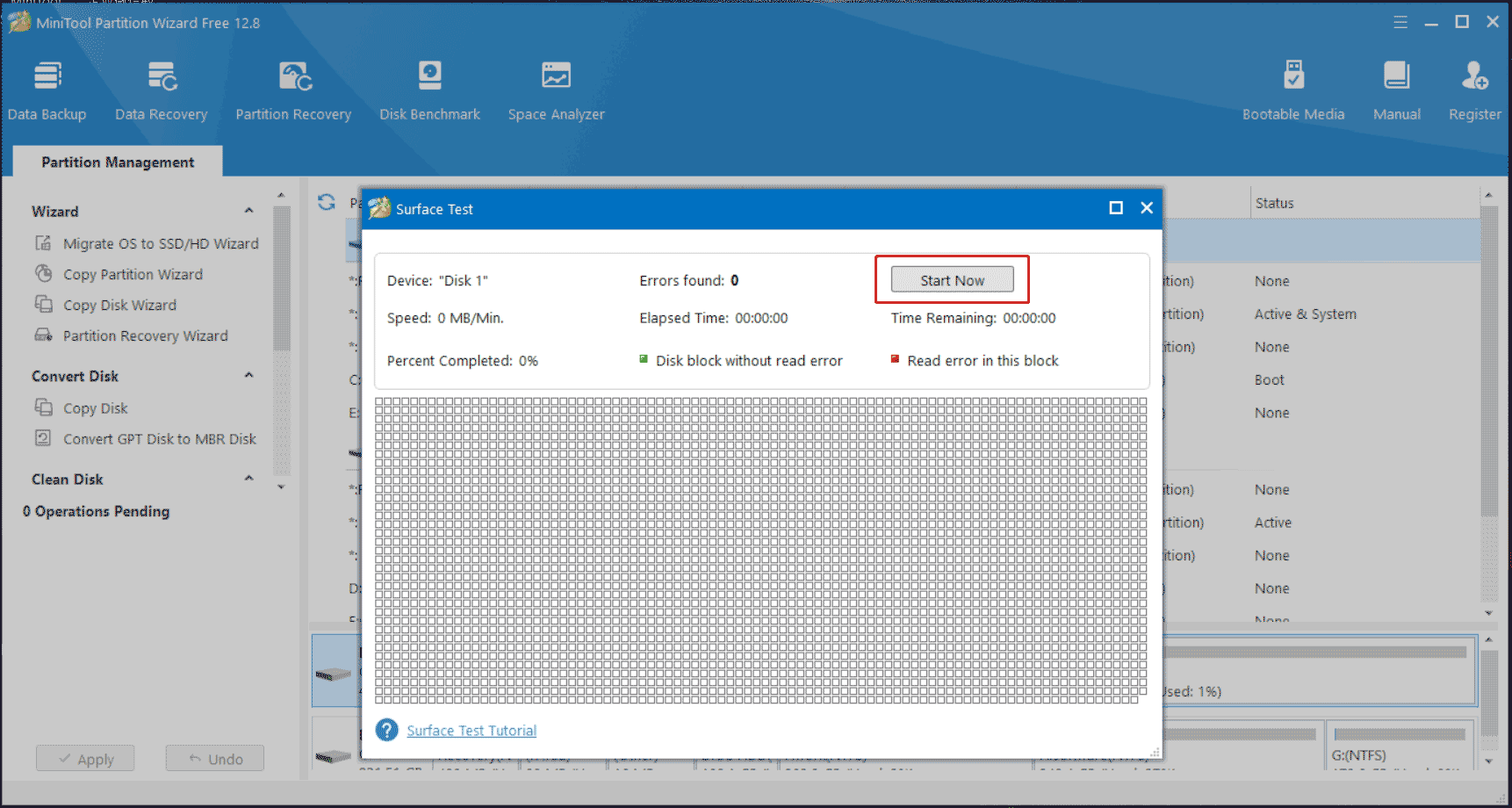Refresh the disk list with the refresh icon

point(327,202)
